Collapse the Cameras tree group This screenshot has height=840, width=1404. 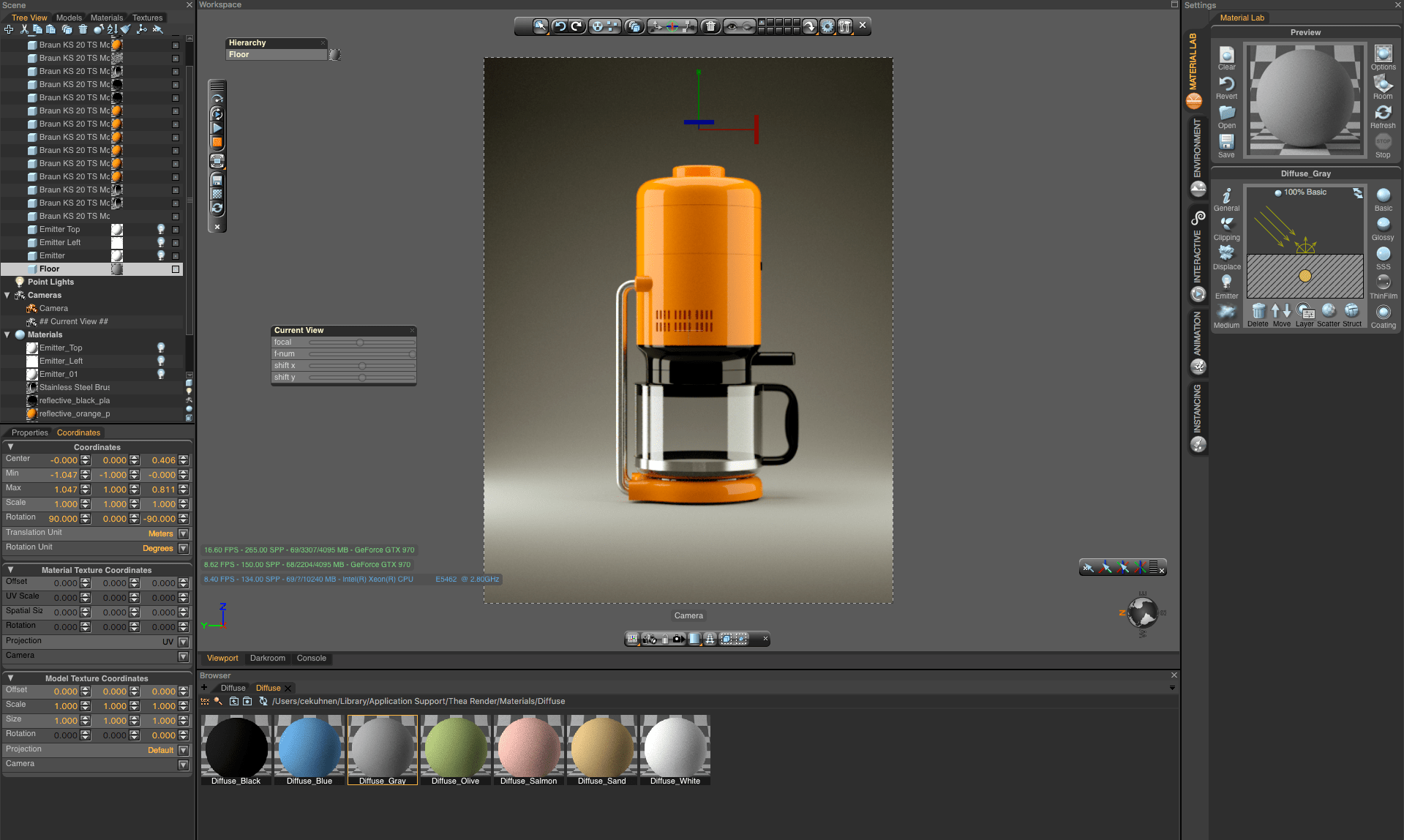(x=7, y=296)
